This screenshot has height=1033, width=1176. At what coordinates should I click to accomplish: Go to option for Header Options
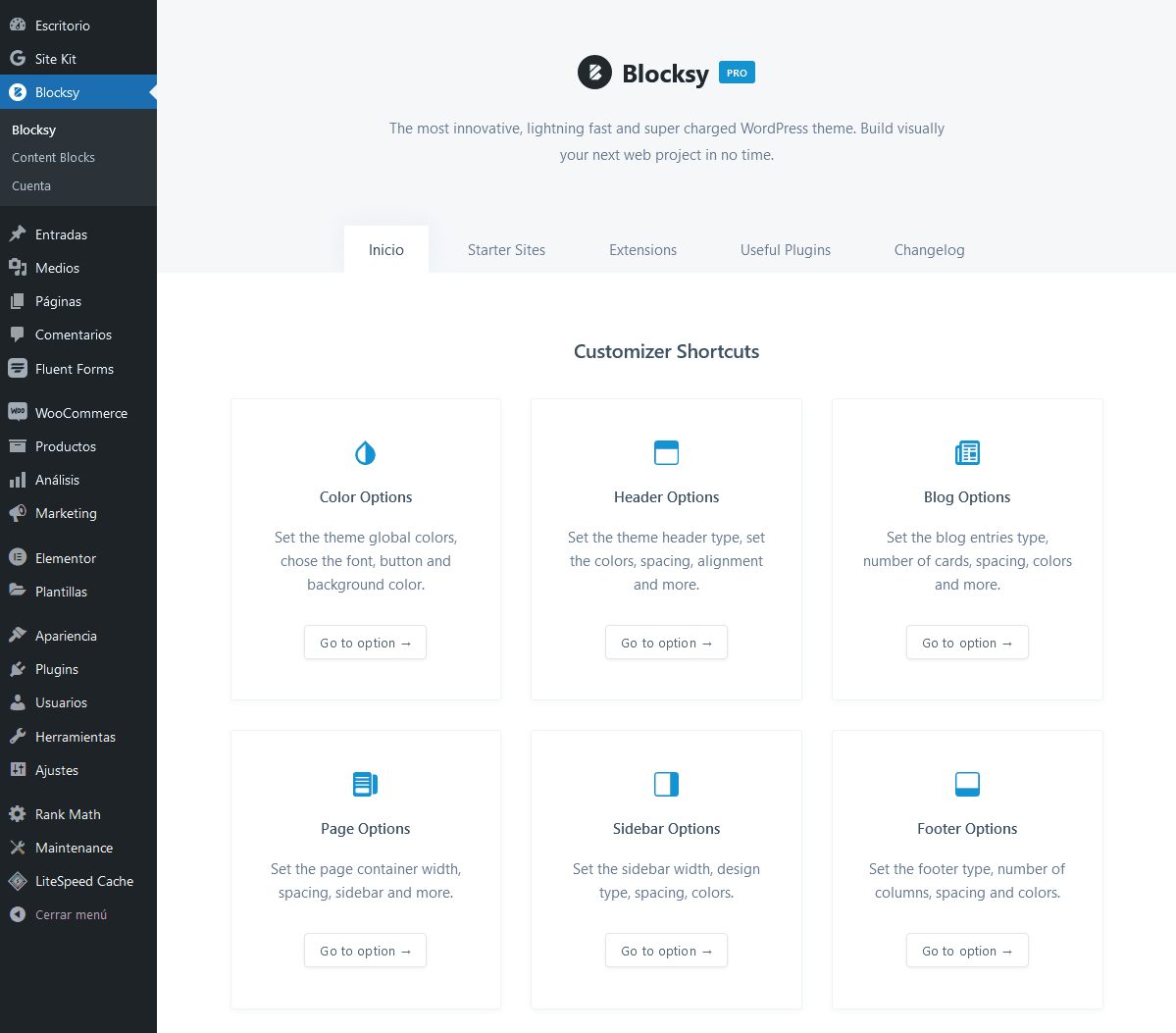(666, 643)
